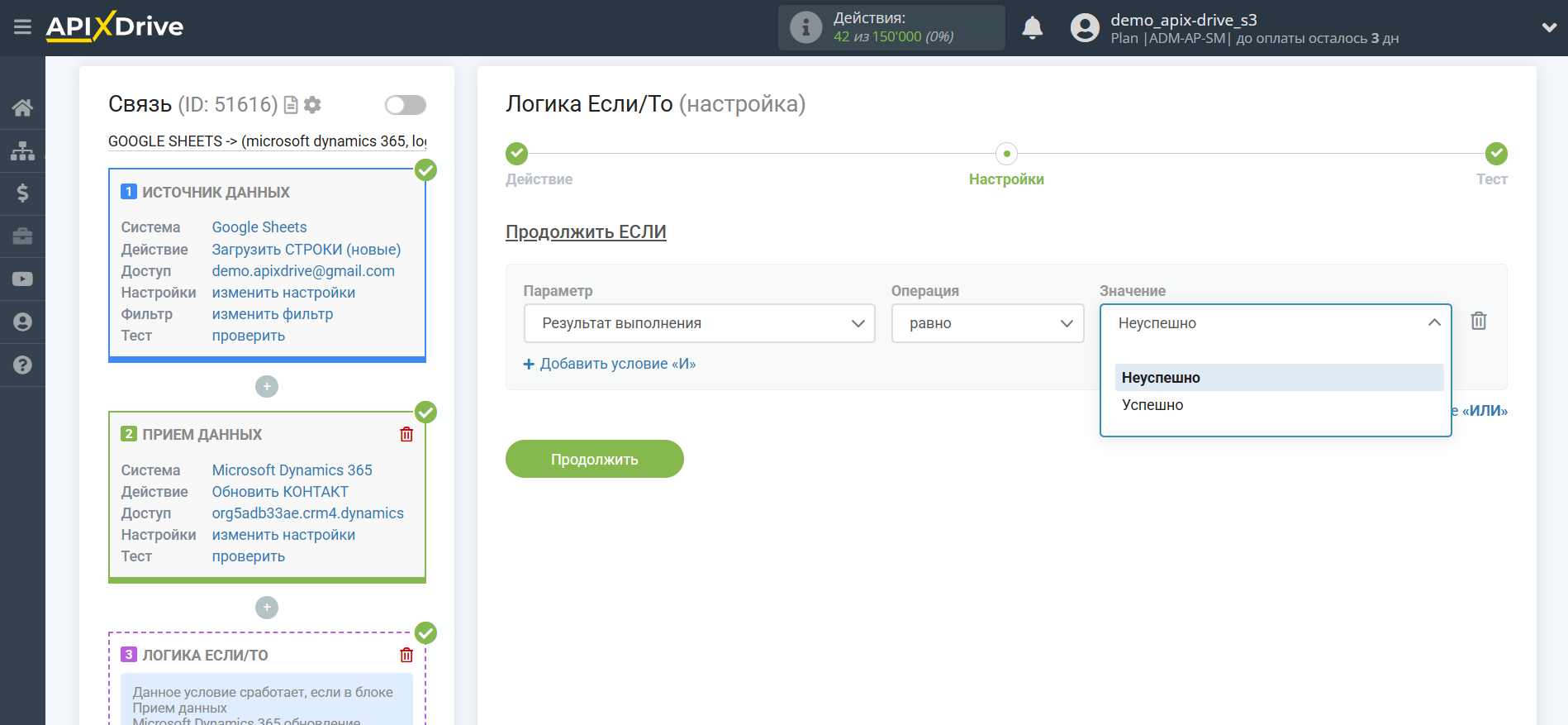Screen dimensions: 1568x725
Task: Open connection notes document icon
Action: tap(291, 105)
